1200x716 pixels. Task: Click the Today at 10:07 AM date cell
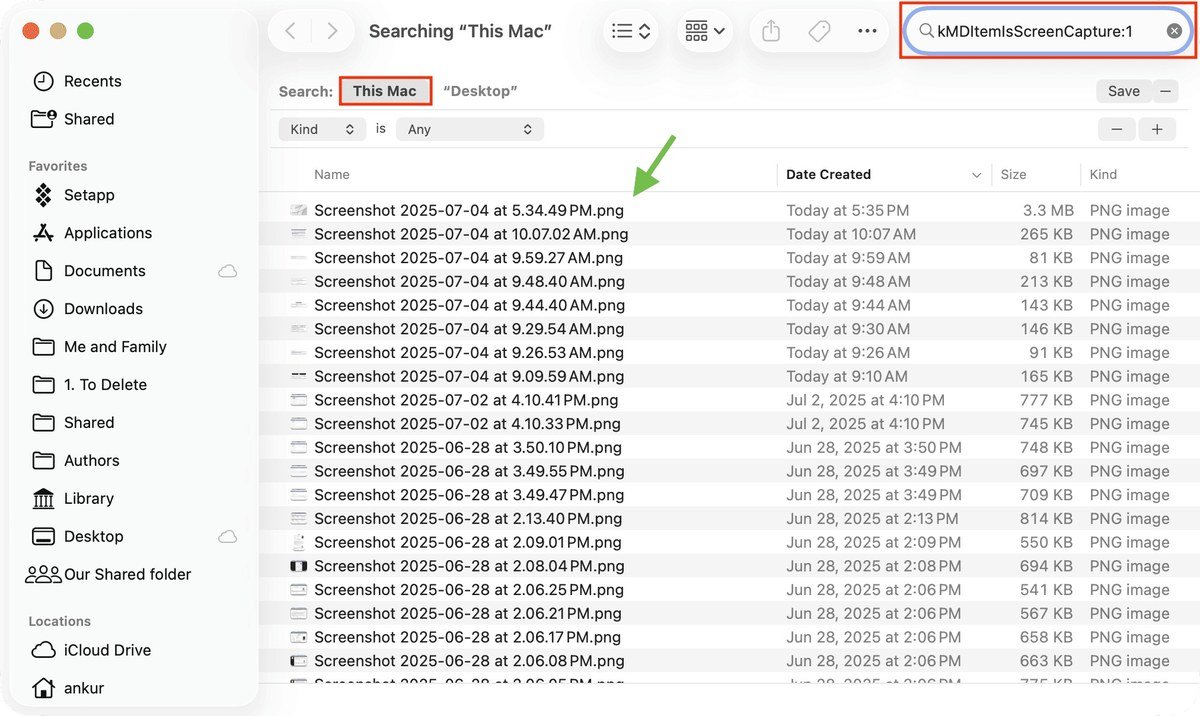coord(851,234)
